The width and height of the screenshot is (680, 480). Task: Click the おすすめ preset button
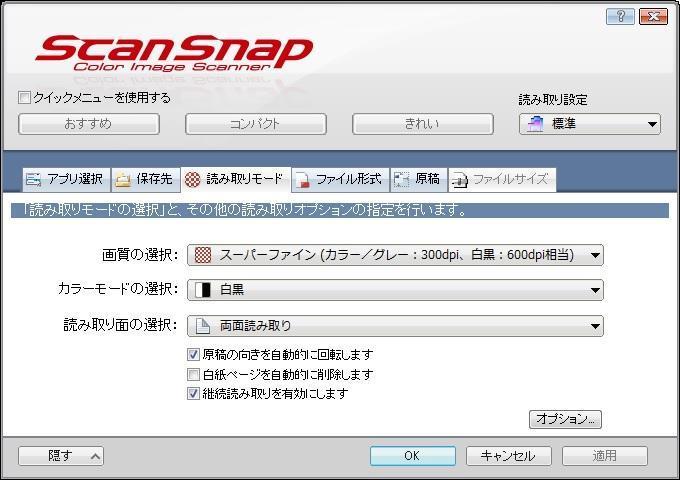tap(89, 124)
